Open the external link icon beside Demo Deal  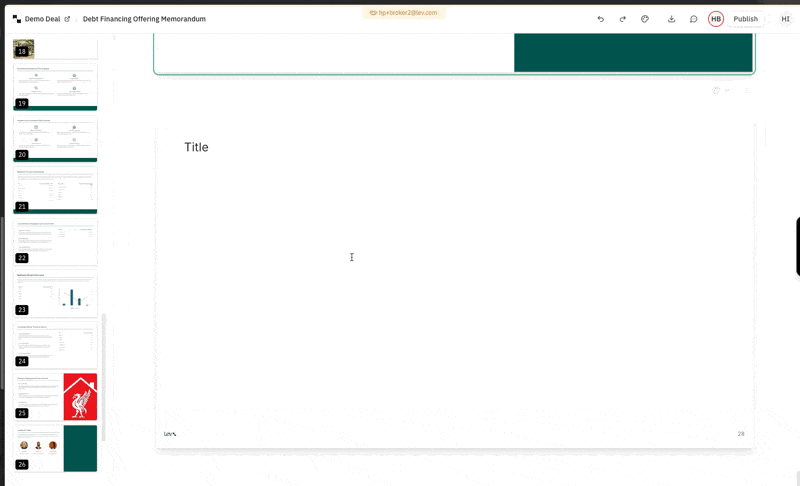pos(67,19)
